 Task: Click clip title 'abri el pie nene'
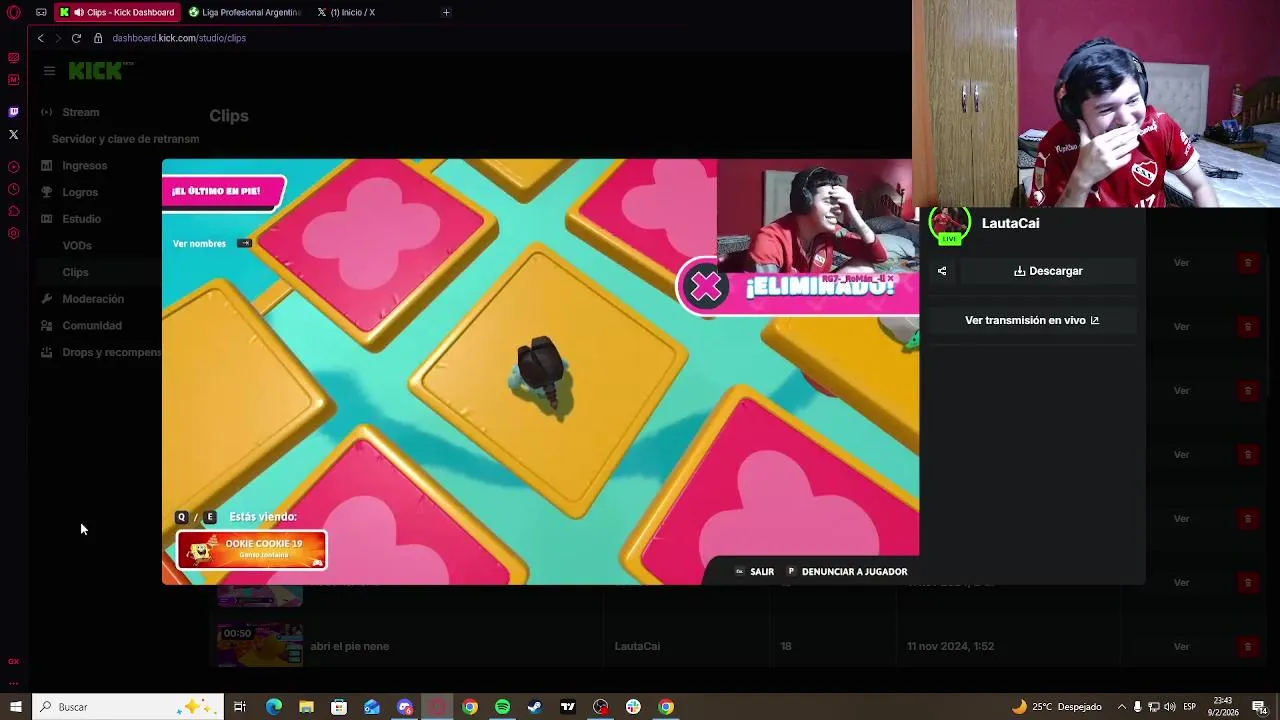pyautogui.click(x=349, y=646)
